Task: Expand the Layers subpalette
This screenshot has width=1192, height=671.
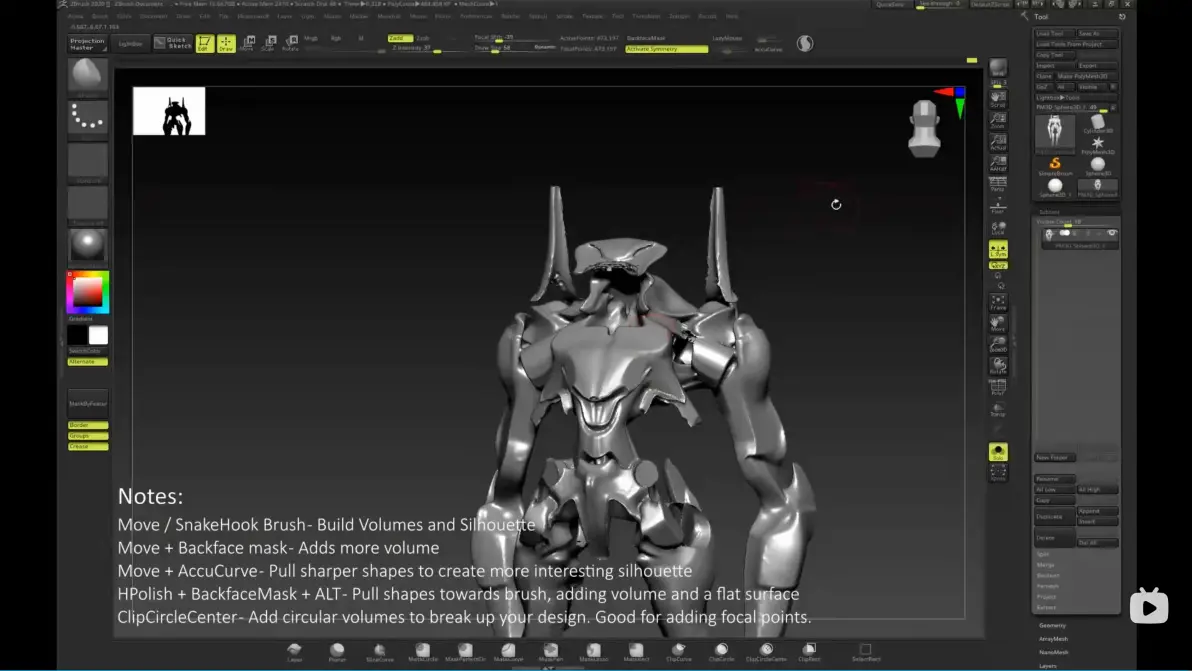Action: click(x=1048, y=666)
